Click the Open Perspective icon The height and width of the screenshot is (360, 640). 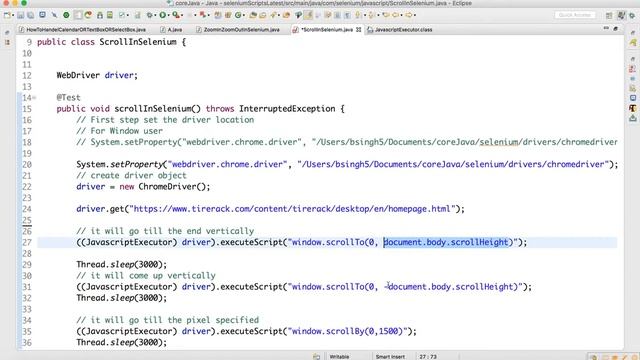pos(609,16)
